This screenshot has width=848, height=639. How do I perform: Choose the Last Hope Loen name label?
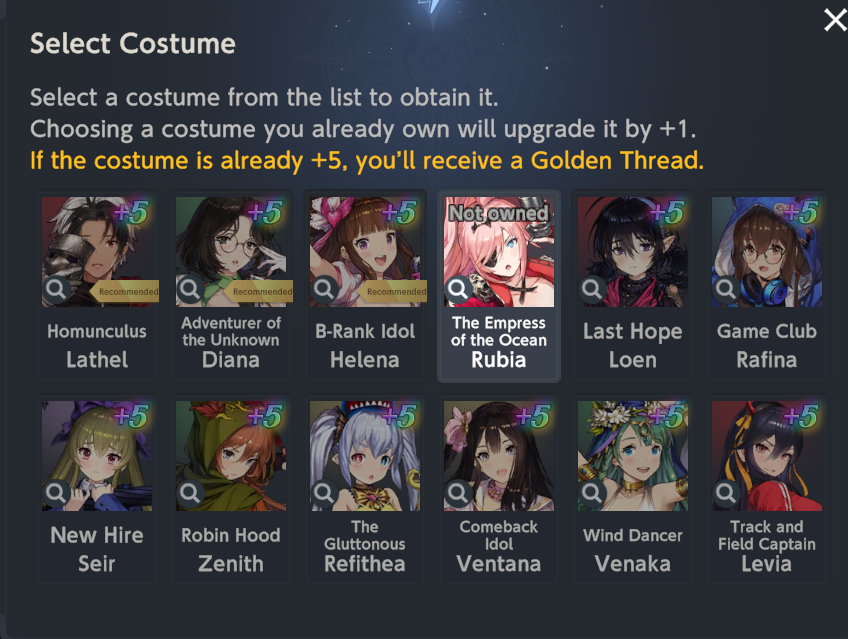click(x=633, y=345)
